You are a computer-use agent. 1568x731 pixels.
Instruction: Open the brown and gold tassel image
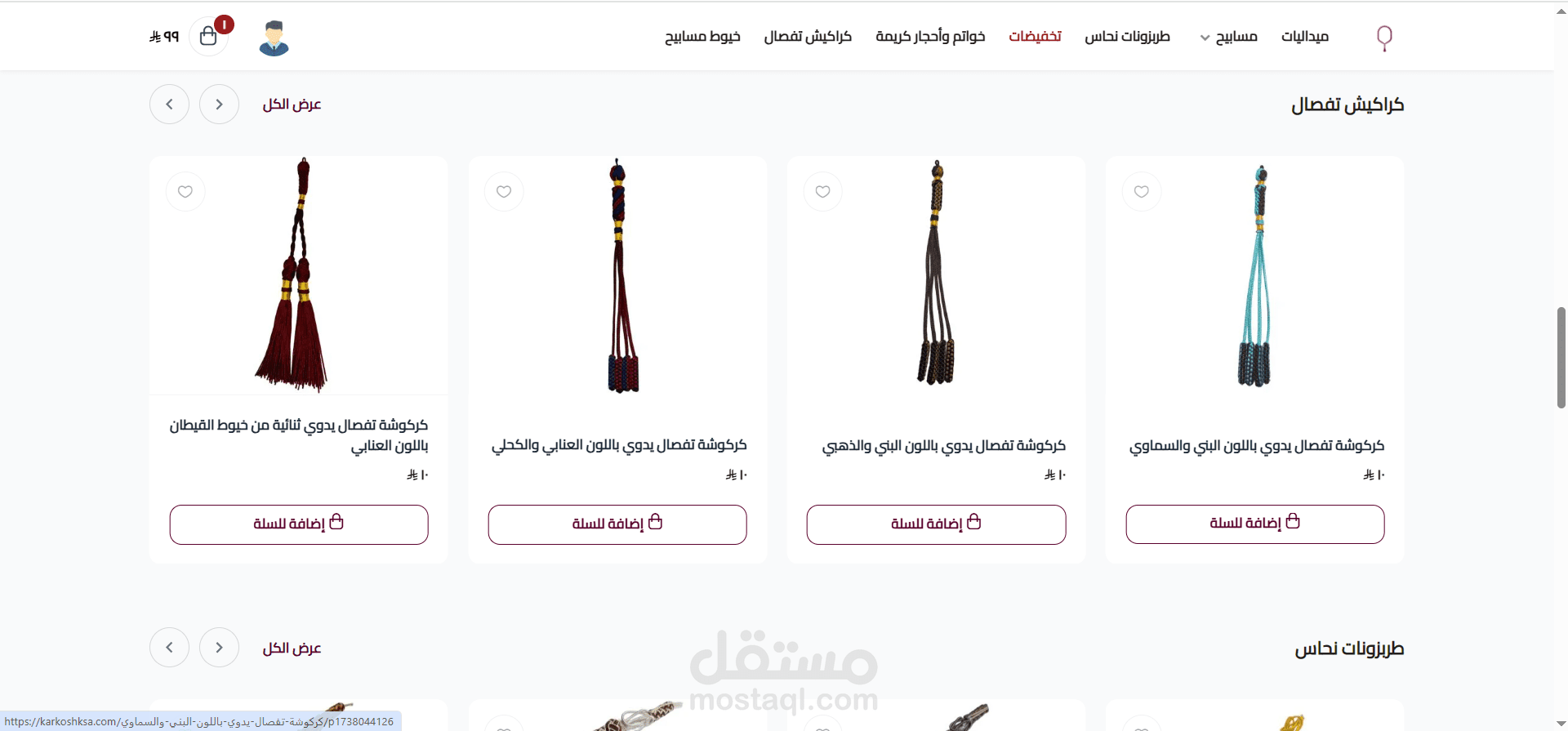pyautogui.click(x=937, y=274)
